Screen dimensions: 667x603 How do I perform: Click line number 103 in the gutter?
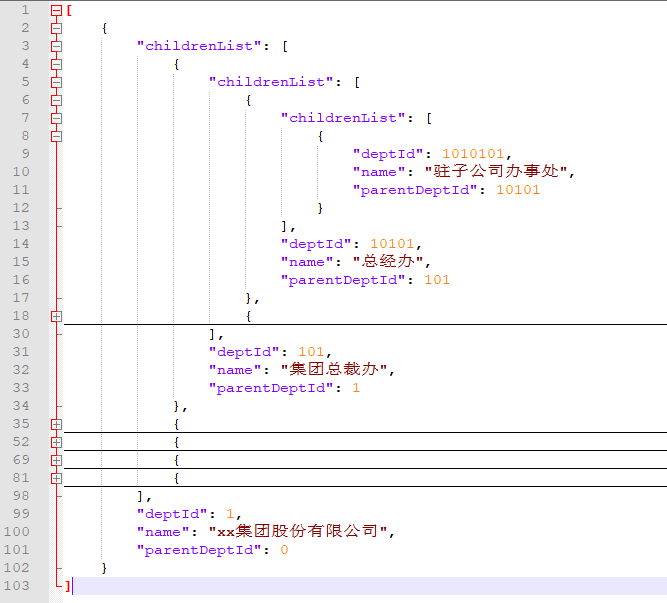tap(17, 586)
